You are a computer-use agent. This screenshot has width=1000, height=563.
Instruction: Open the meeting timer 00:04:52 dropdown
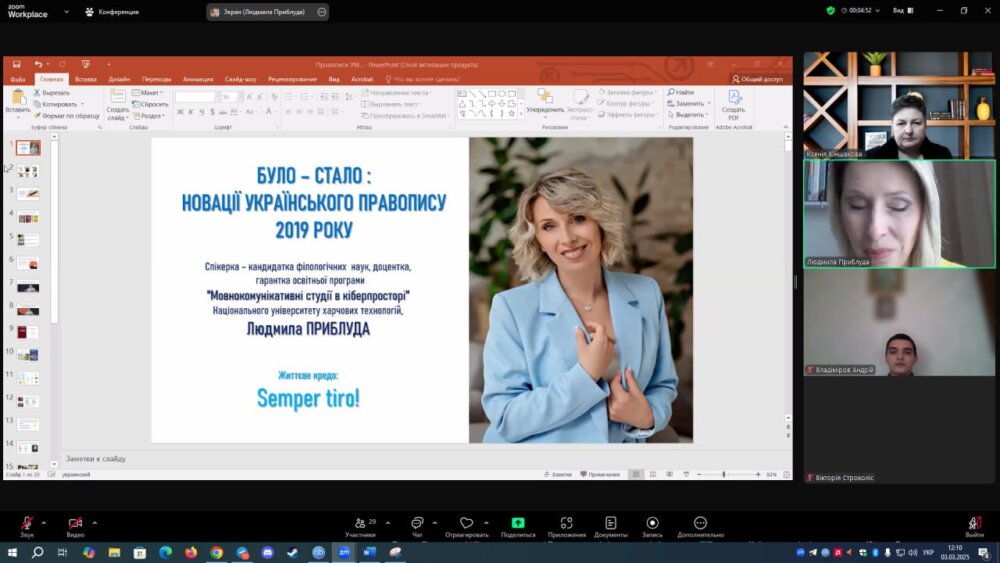(860, 10)
